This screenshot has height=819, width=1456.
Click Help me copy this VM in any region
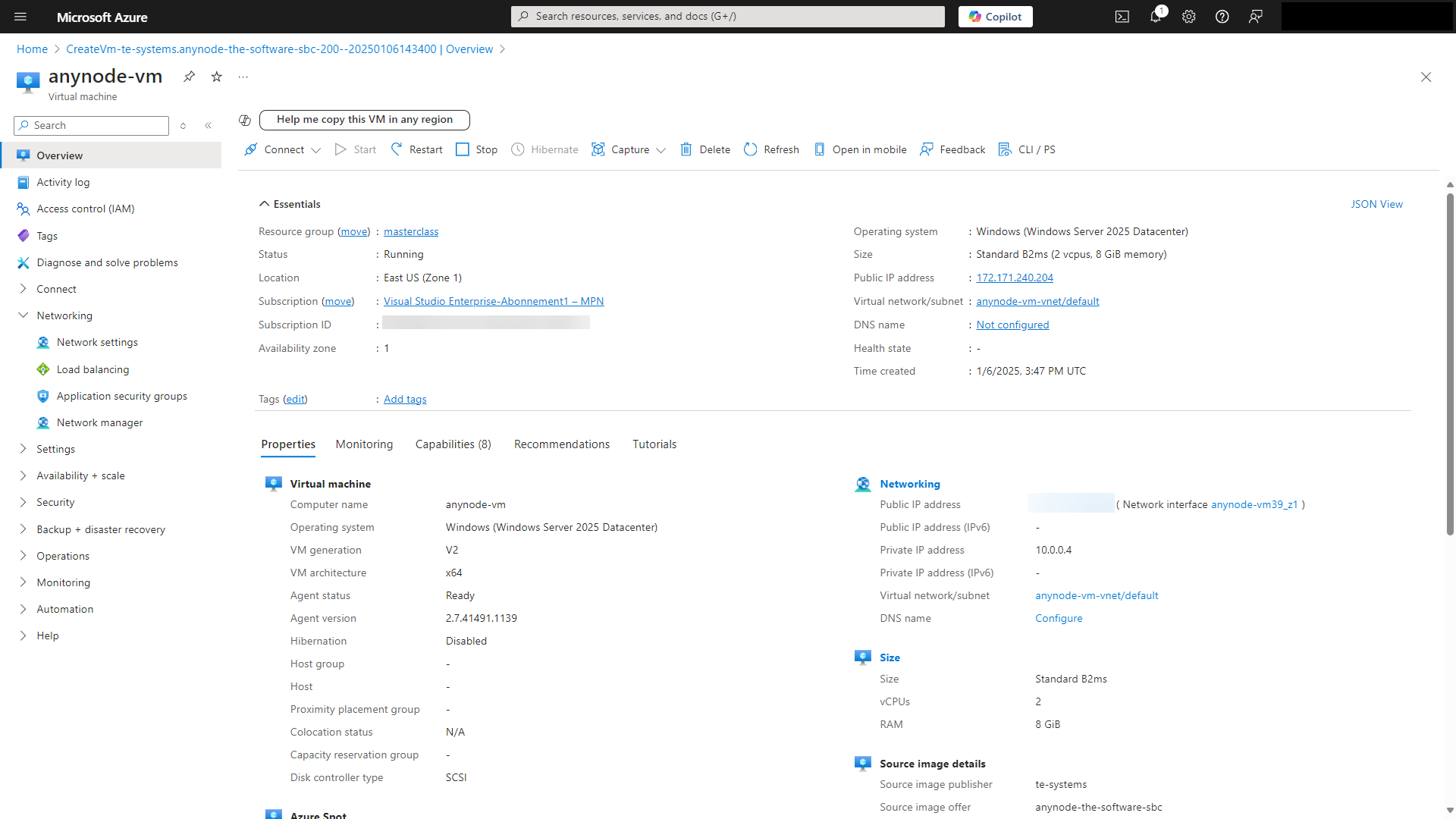365,120
